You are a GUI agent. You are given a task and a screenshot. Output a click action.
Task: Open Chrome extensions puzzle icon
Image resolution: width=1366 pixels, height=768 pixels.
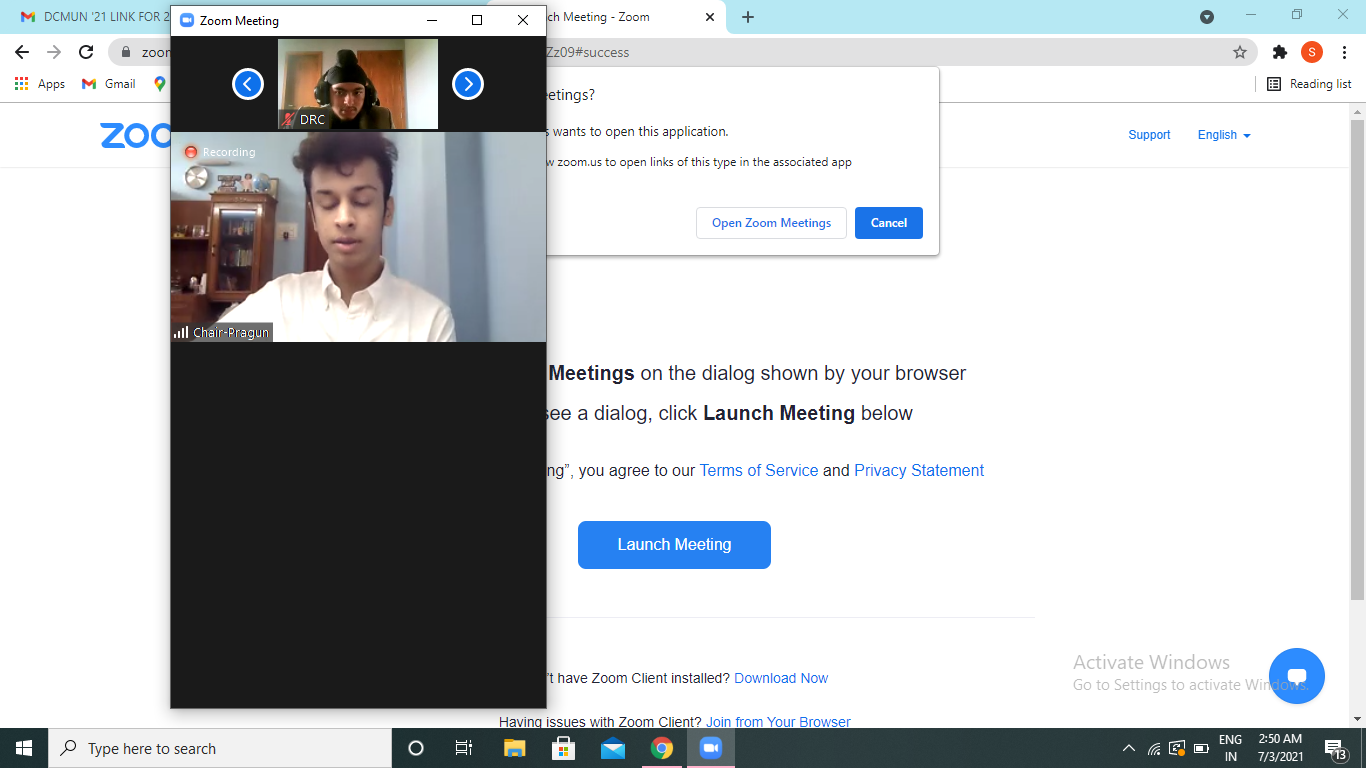click(1280, 52)
